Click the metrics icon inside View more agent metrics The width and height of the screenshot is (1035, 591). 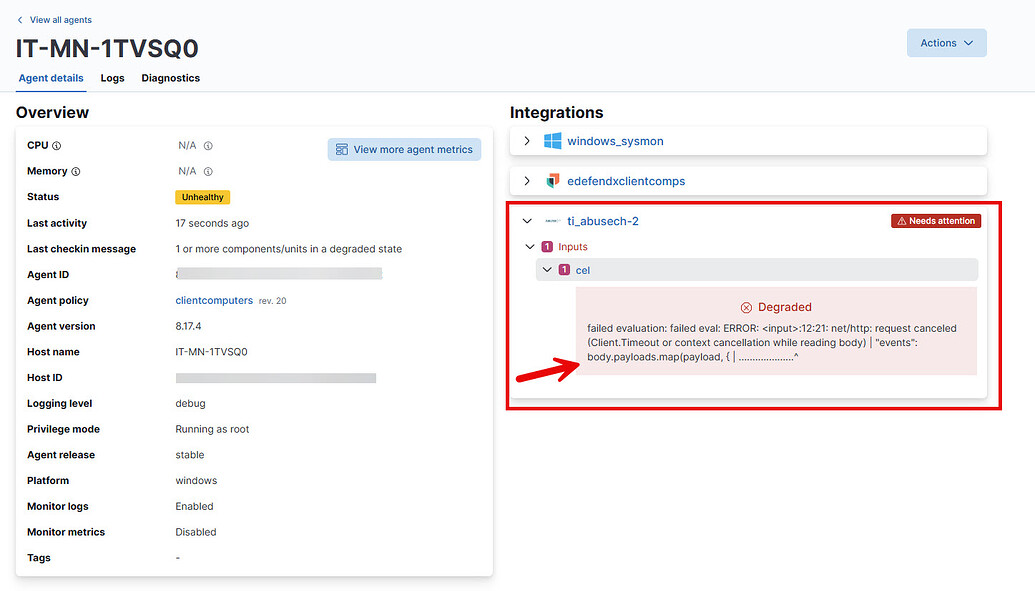pos(341,148)
